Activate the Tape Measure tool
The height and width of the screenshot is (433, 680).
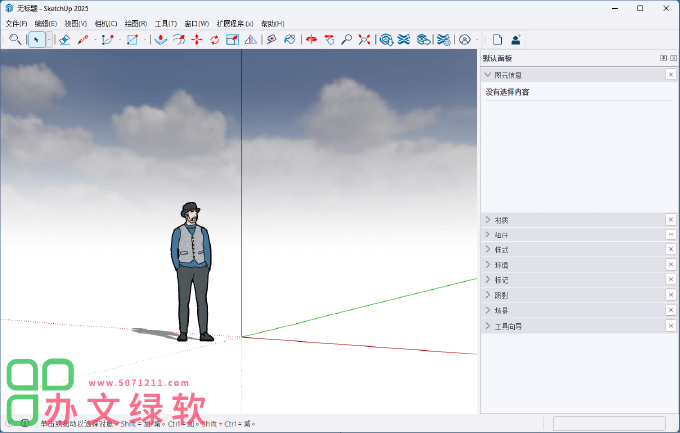pos(272,40)
